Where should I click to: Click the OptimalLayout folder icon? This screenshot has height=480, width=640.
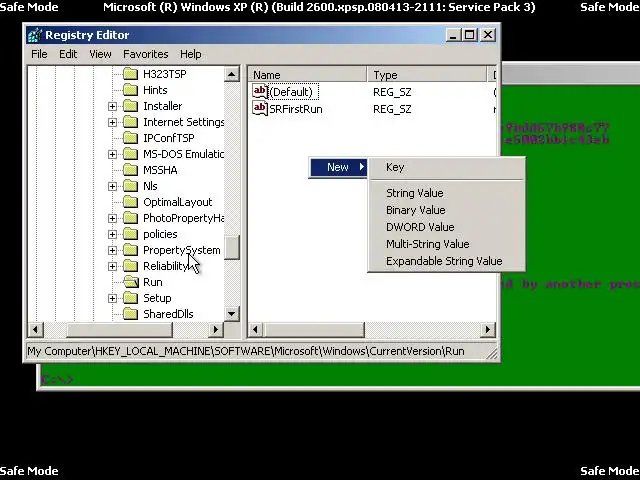coord(131,202)
